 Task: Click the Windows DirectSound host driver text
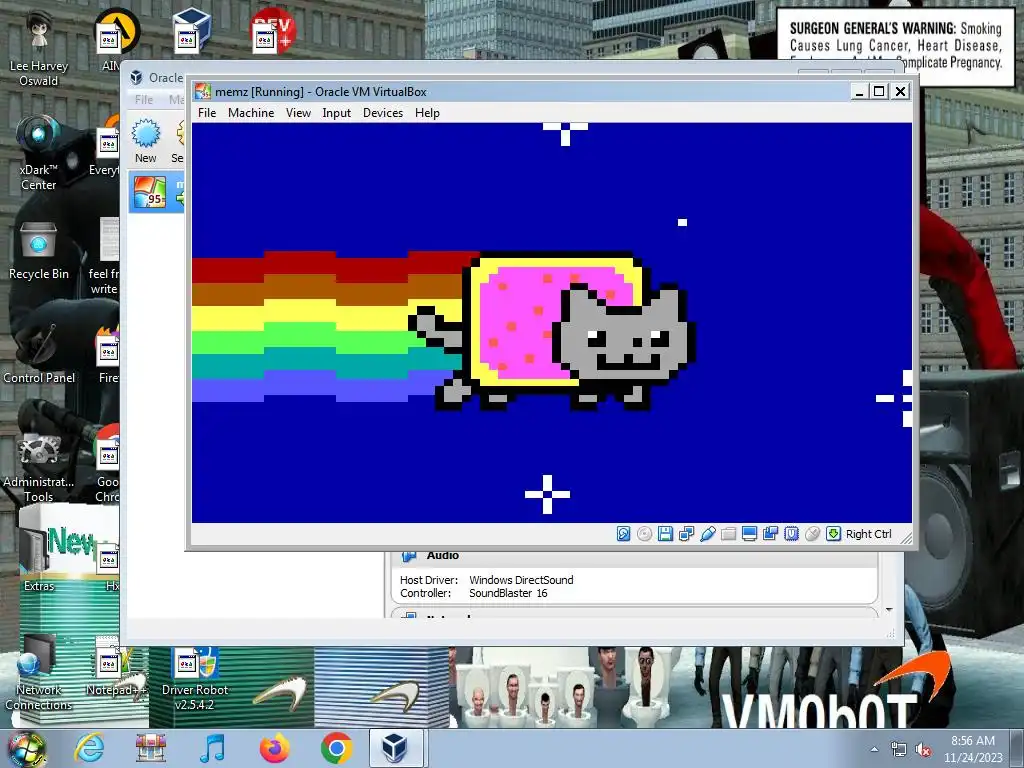(x=521, y=580)
